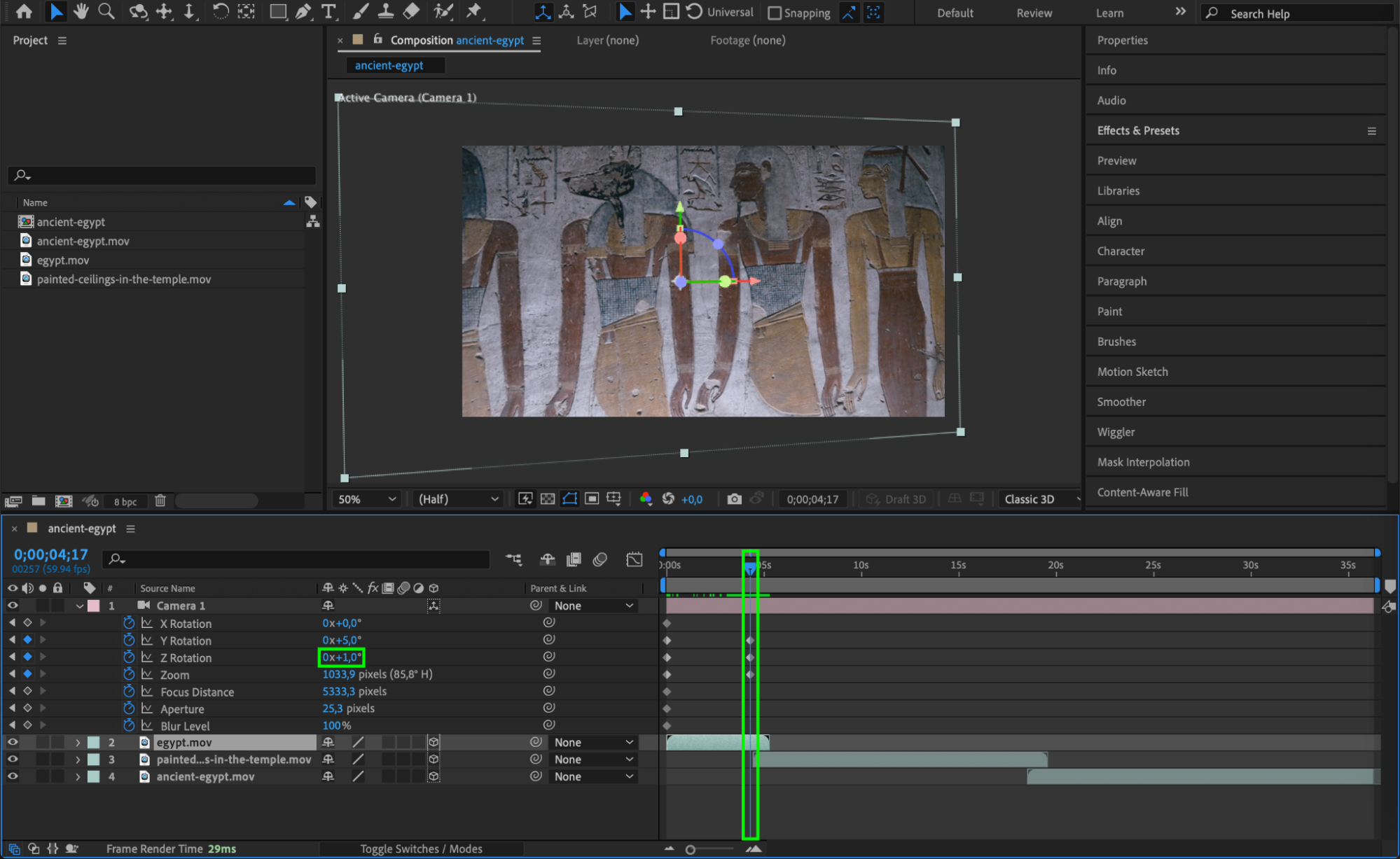Hide the egypt.mov layer with eye icon
The width and height of the screenshot is (1400, 859).
[13, 742]
